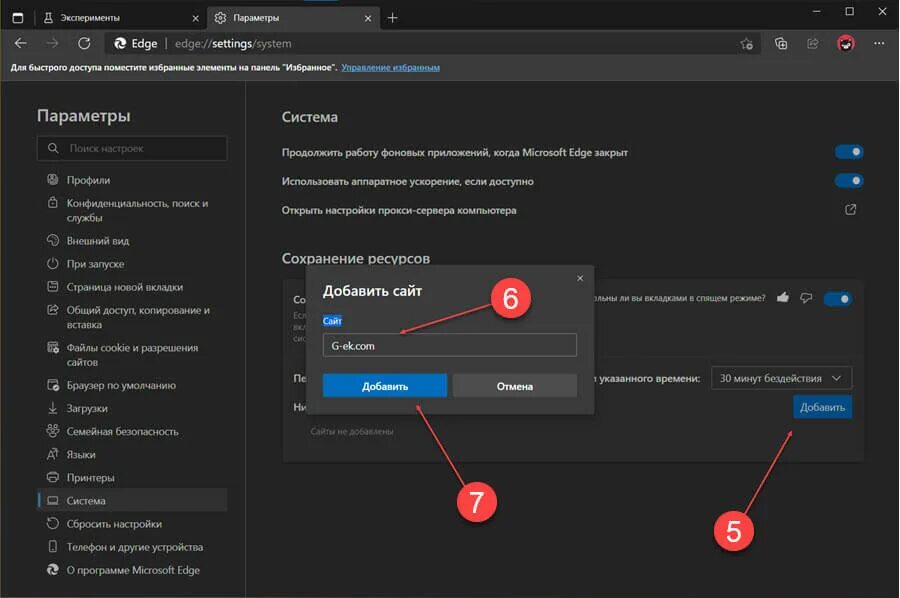Image resolution: width=900 pixels, height=598 pixels.
Task: Click the thumbs down feedback icon
Action: pos(806,297)
